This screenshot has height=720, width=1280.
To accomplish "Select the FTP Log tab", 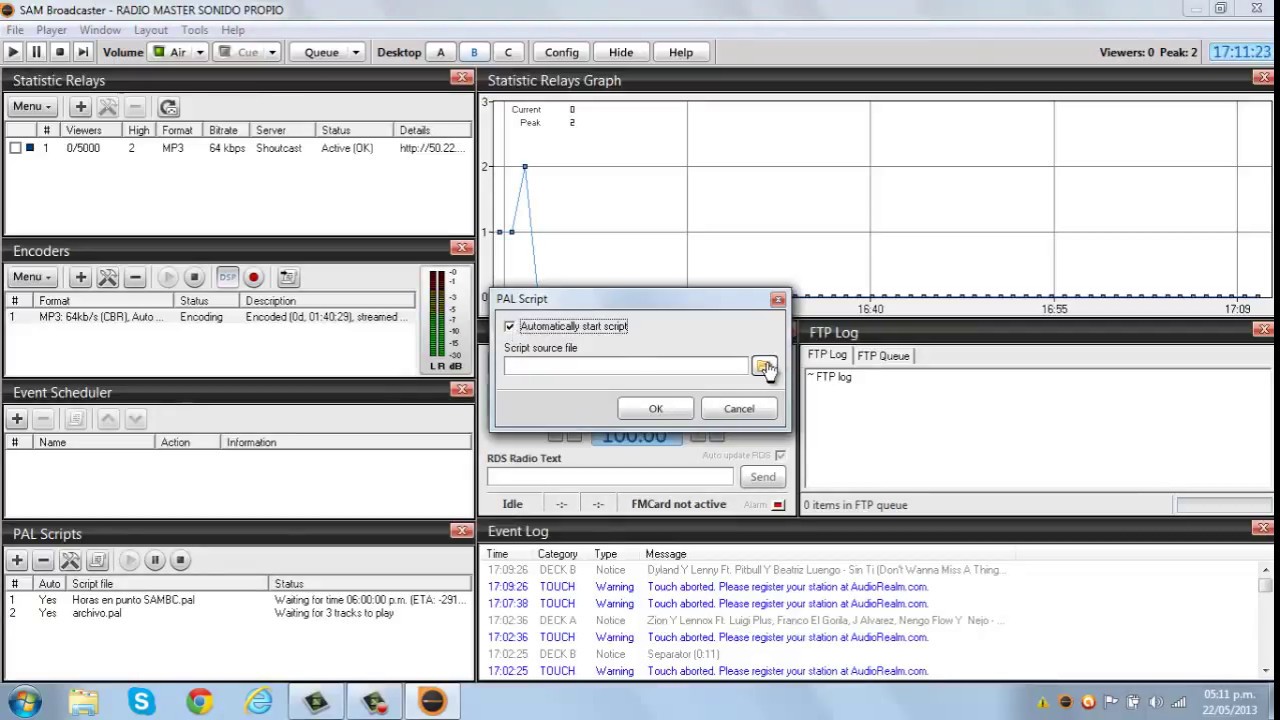I will 827,355.
